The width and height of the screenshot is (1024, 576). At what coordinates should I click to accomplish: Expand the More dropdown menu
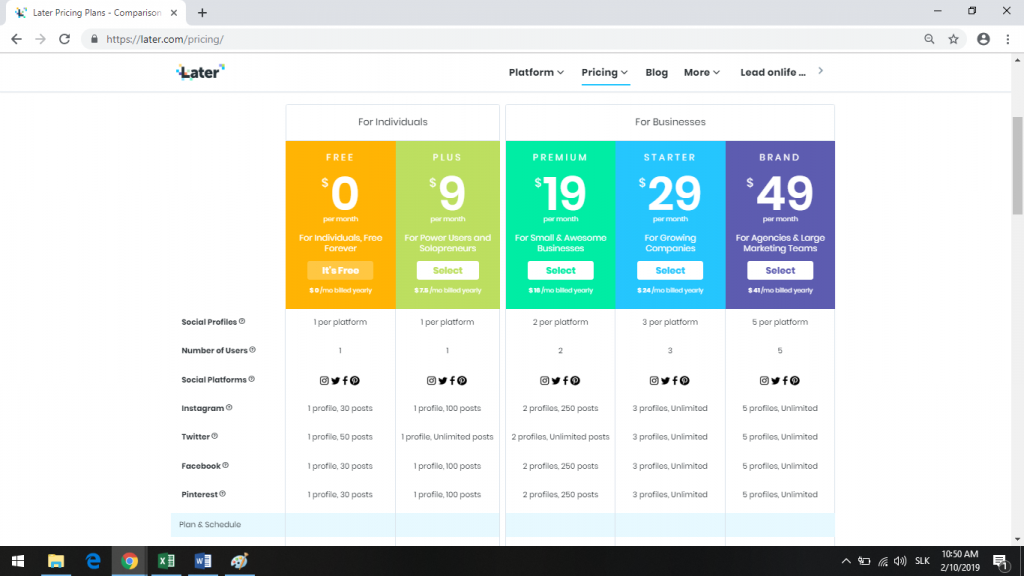click(x=701, y=72)
